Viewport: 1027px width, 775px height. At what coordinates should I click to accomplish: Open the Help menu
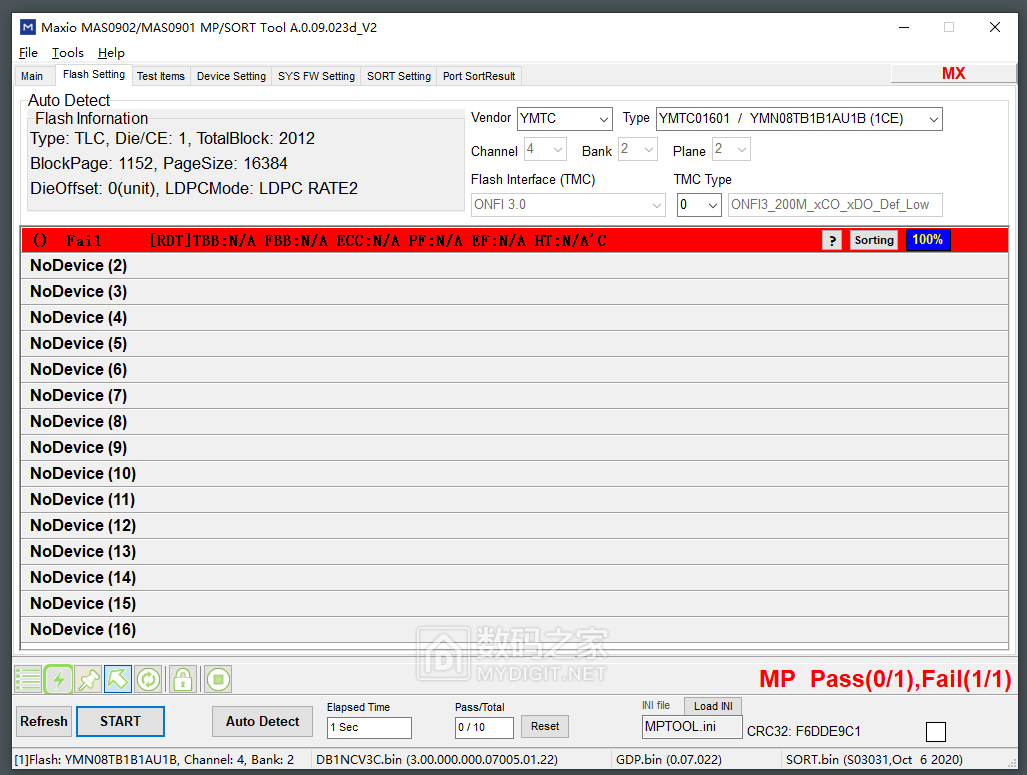click(111, 53)
